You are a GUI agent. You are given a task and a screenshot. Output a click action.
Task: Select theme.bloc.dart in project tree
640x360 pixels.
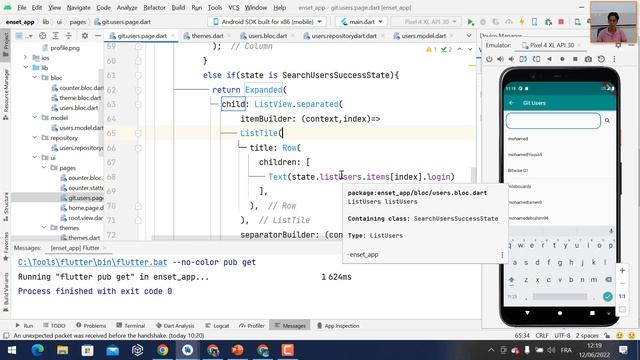coord(80,98)
